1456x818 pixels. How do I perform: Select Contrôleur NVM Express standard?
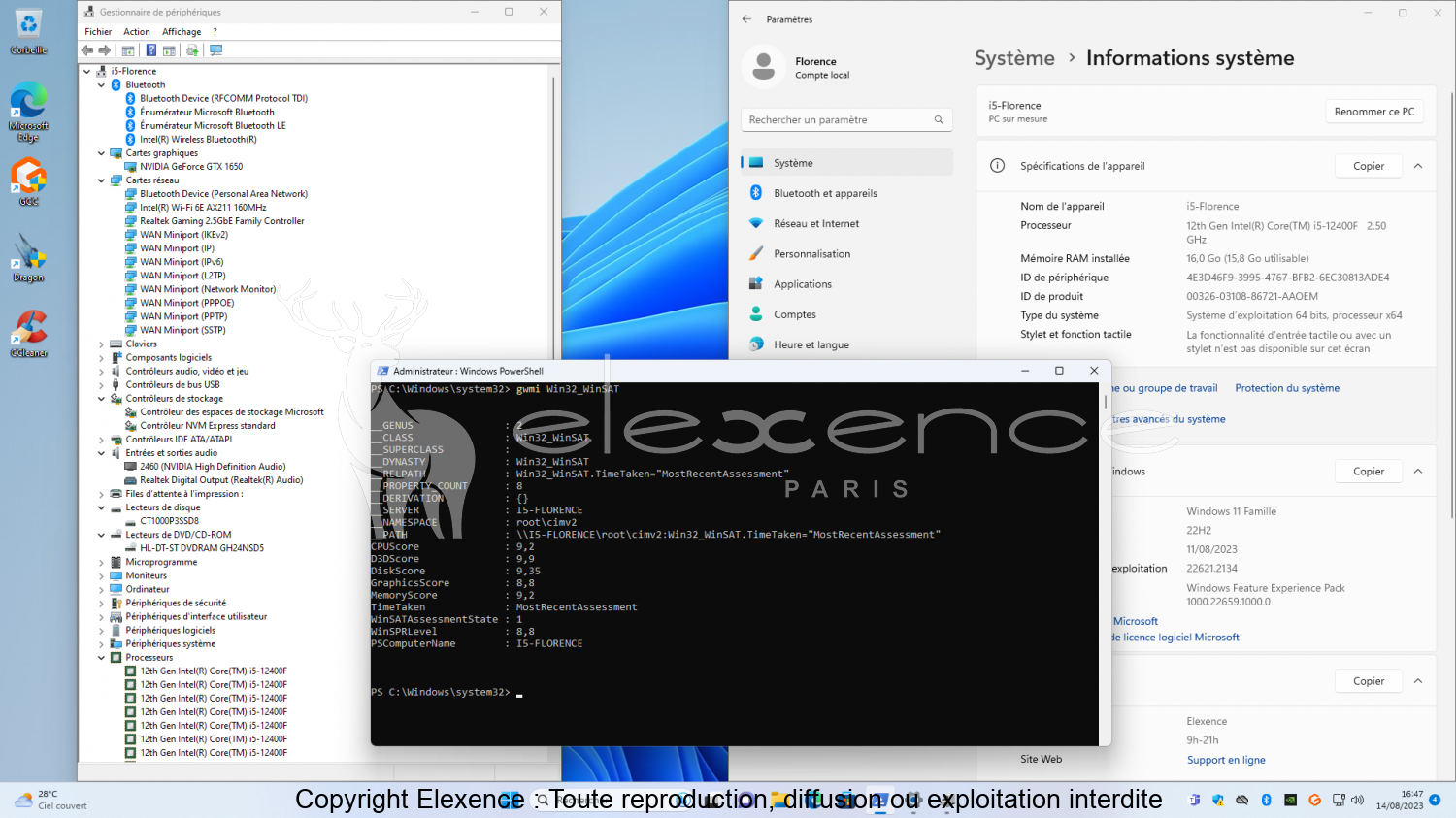point(208,426)
